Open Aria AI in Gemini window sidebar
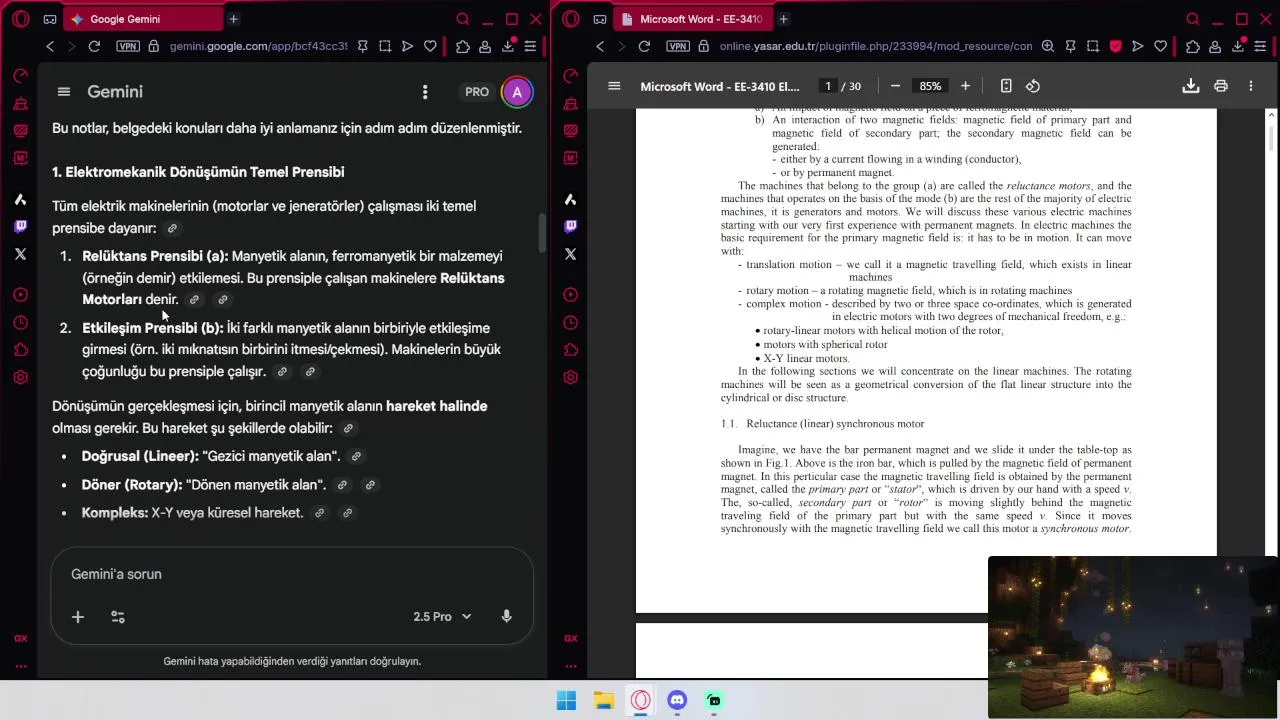 (x=20, y=199)
